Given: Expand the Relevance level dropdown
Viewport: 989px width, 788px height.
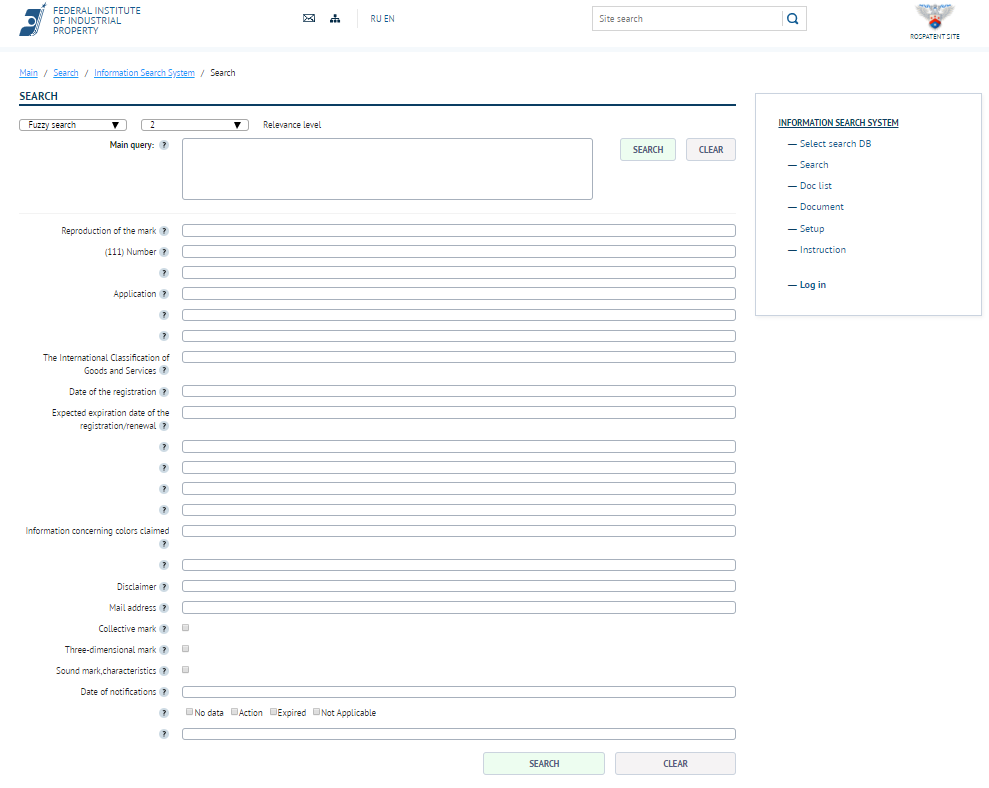Looking at the screenshot, I should pos(195,125).
